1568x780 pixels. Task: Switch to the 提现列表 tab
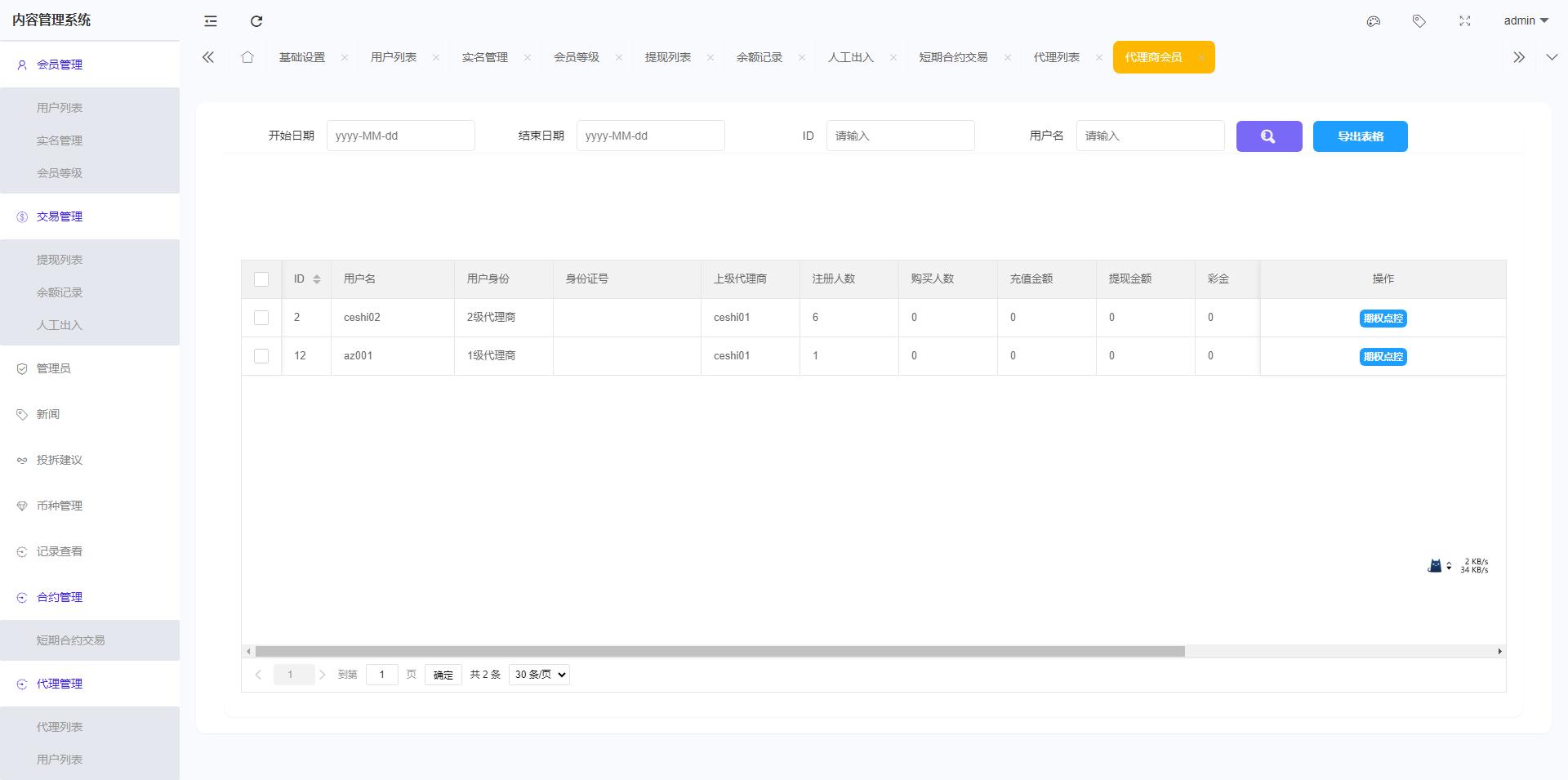coord(667,57)
